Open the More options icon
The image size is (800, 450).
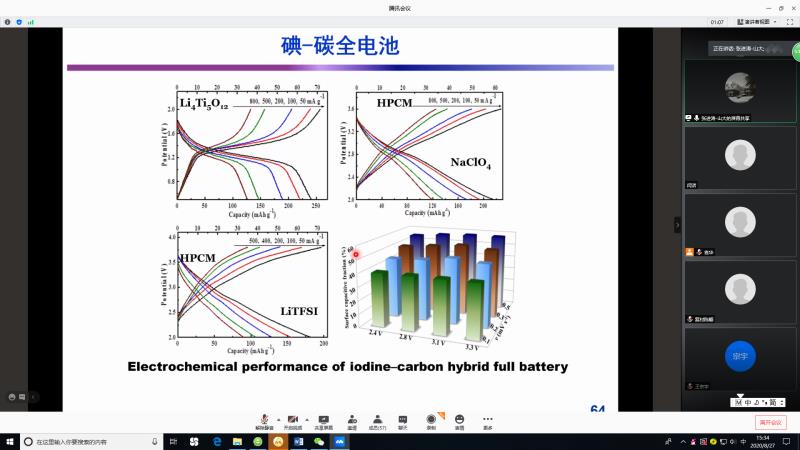coord(487,420)
